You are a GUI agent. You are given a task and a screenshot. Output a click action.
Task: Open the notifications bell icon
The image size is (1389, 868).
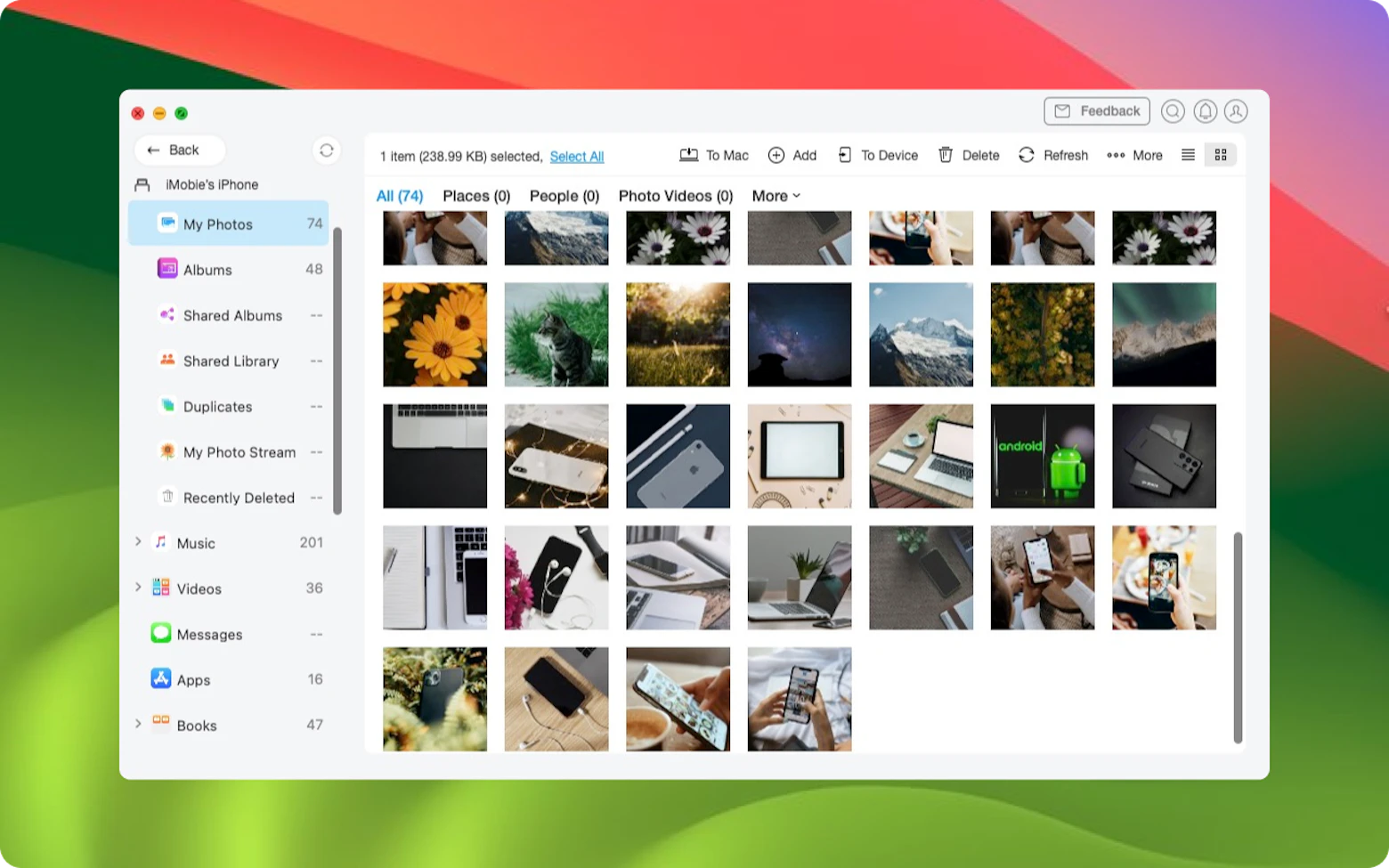click(1205, 111)
